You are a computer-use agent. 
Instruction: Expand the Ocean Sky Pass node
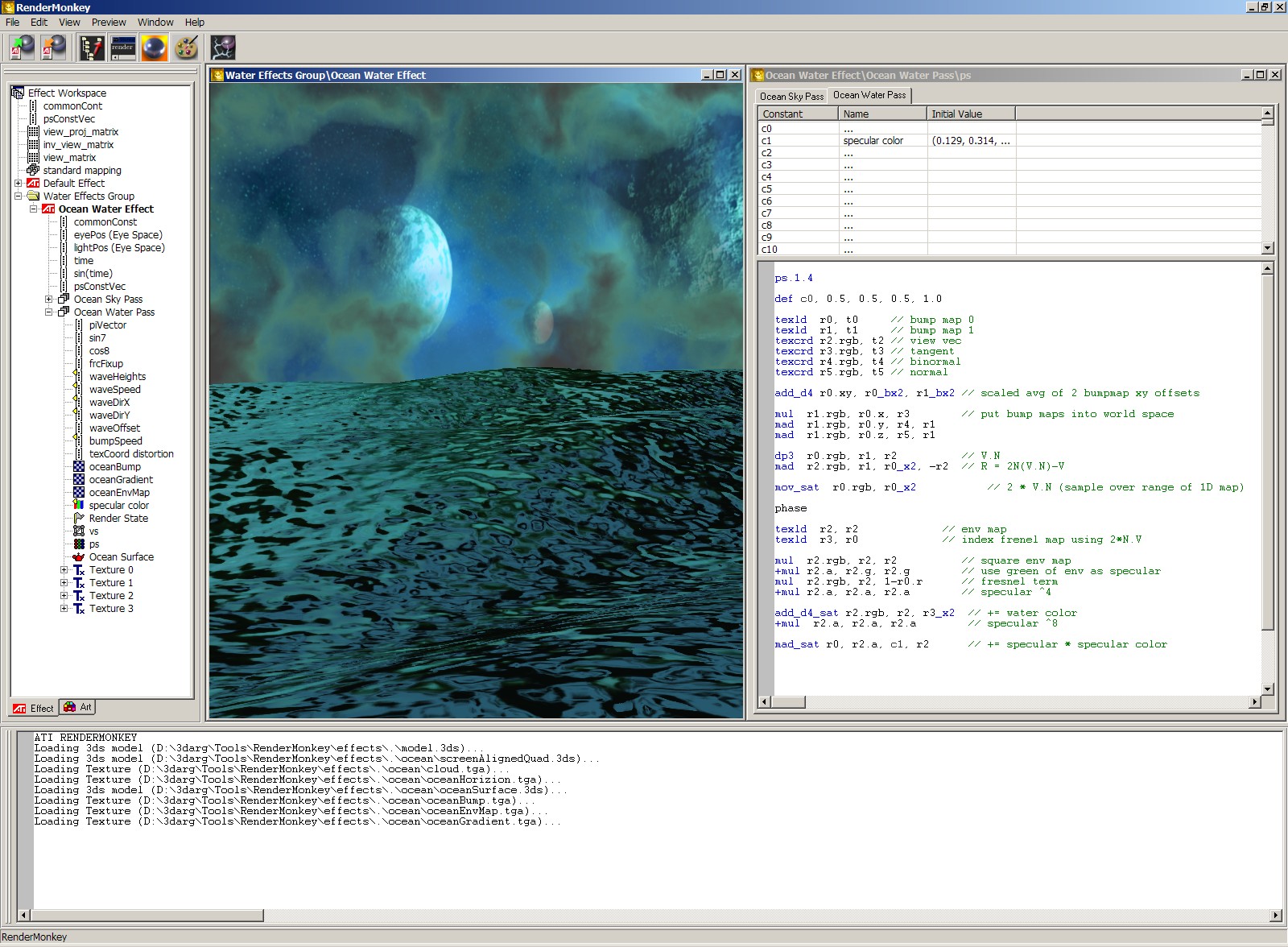(x=48, y=300)
